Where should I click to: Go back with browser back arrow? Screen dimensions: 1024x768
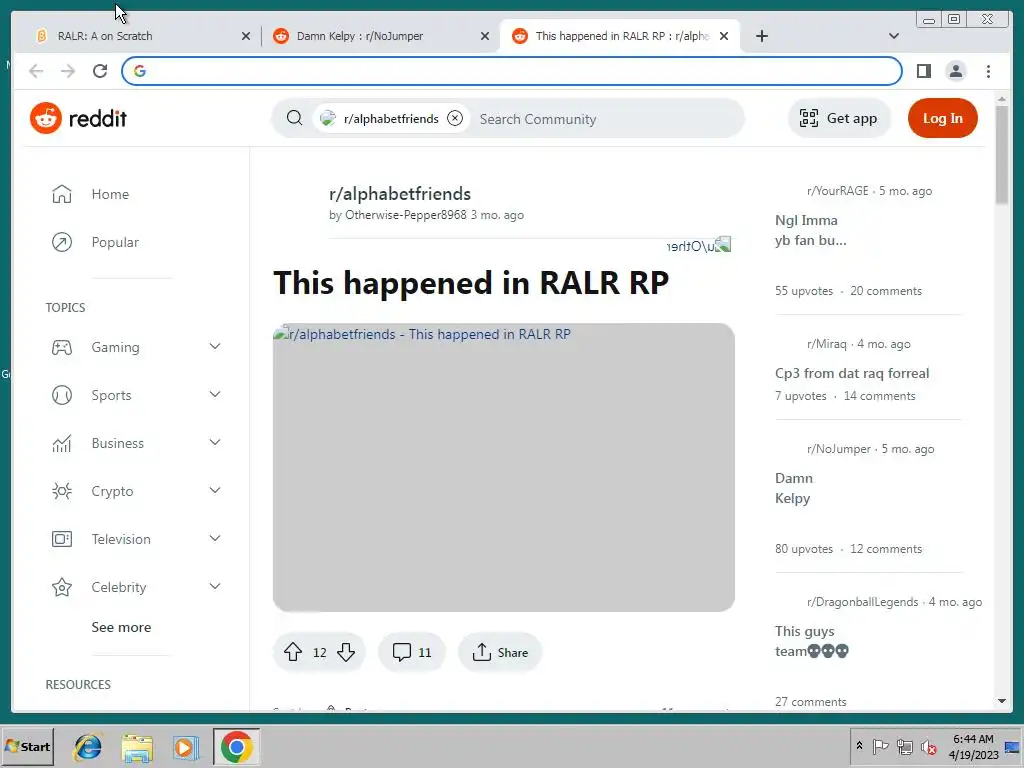tap(36, 71)
